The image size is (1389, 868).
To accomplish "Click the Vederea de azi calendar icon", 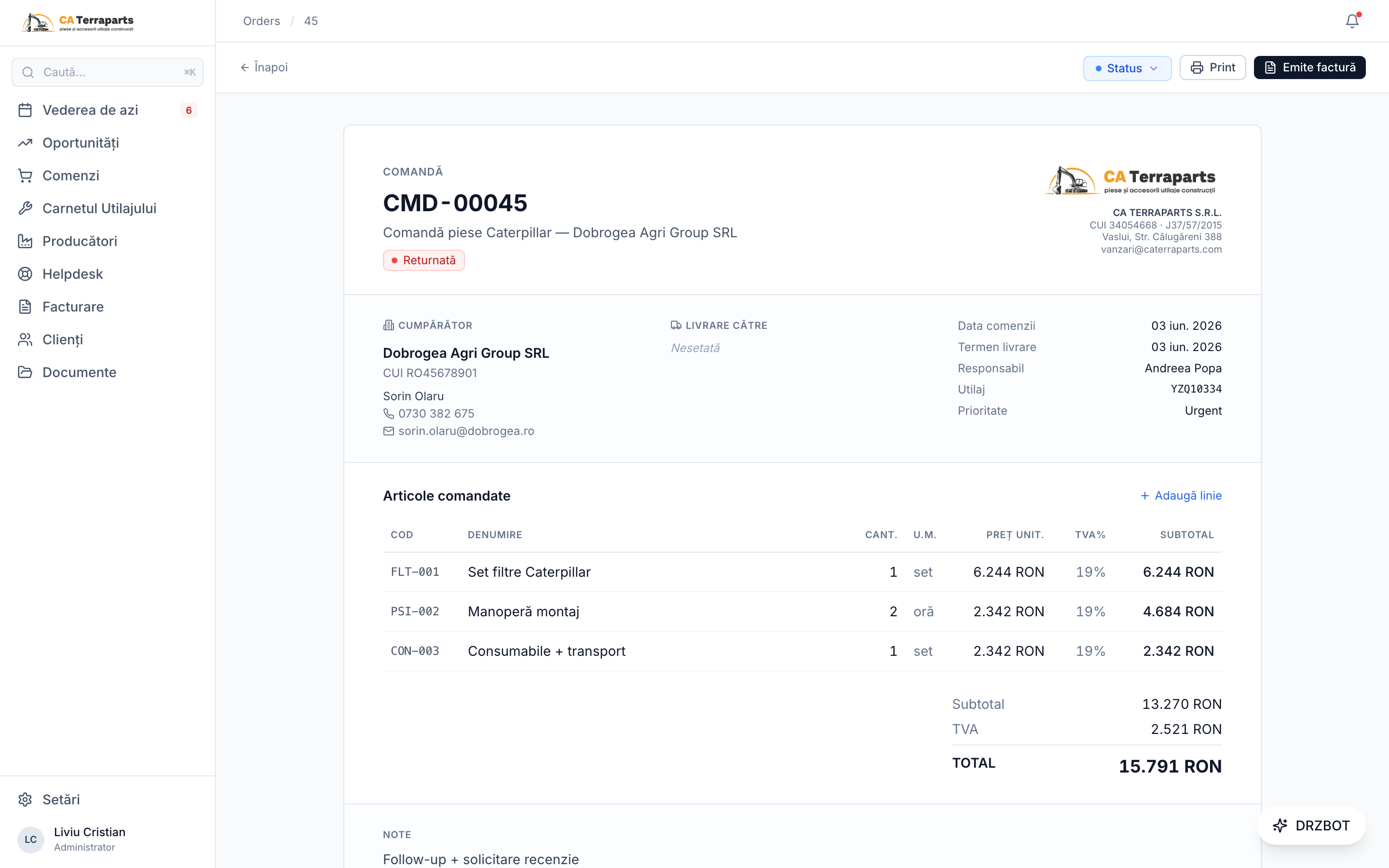I will (25, 109).
